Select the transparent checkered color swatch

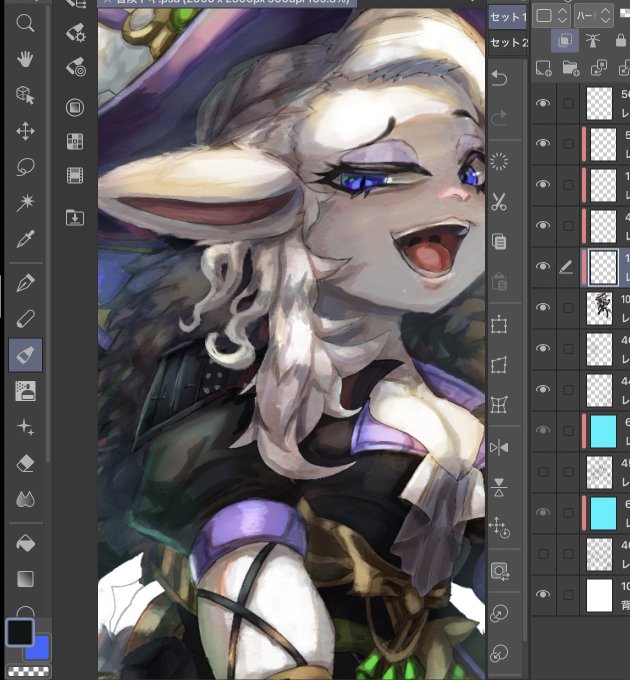(29, 671)
